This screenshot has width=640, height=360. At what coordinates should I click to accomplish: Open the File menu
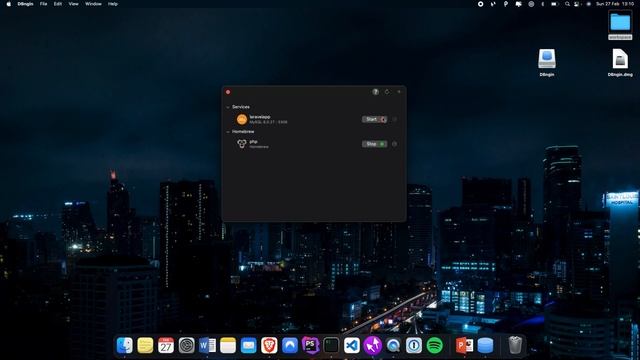click(43, 4)
